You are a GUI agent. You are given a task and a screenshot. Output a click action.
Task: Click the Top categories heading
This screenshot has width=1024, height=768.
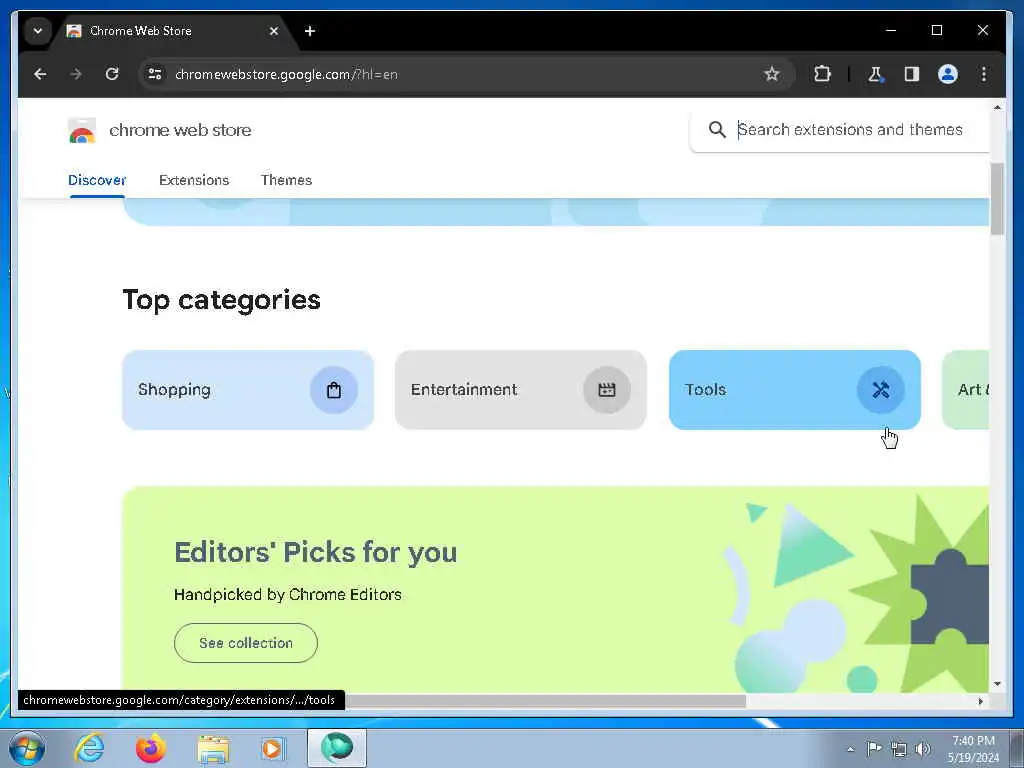221,300
